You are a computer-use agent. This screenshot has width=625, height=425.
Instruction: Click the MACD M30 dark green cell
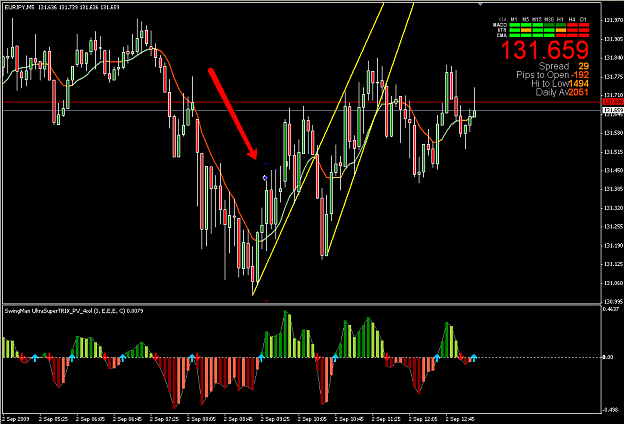[549, 25]
